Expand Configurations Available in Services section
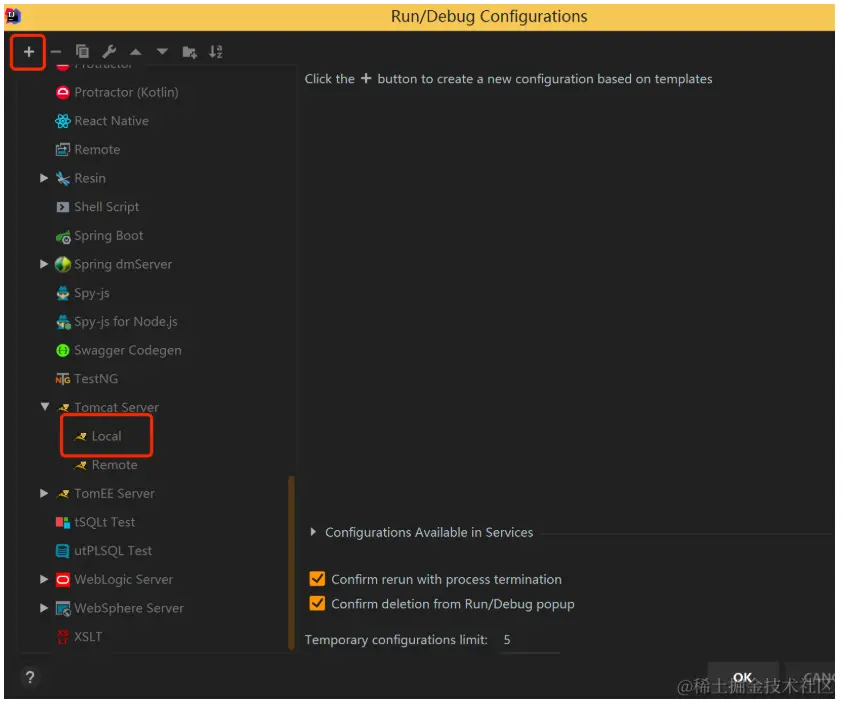Viewport: 842px width, 704px height. click(x=313, y=532)
